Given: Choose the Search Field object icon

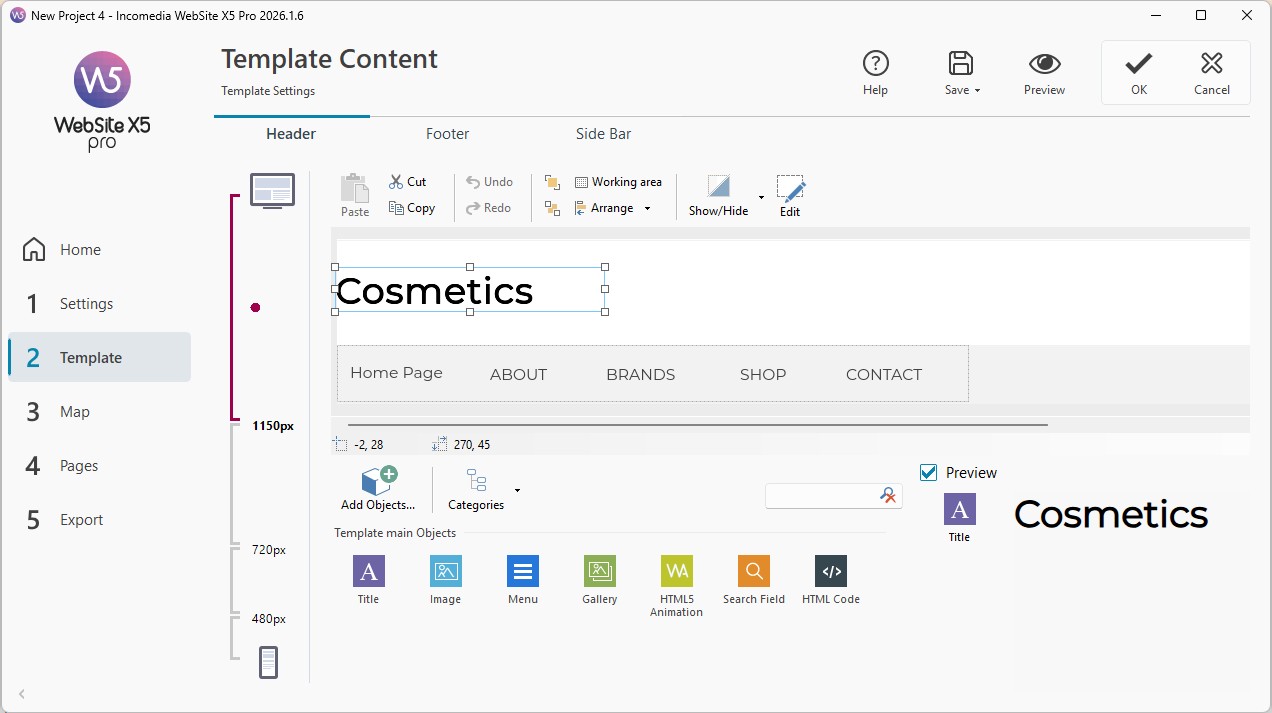Looking at the screenshot, I should [753, 571].
